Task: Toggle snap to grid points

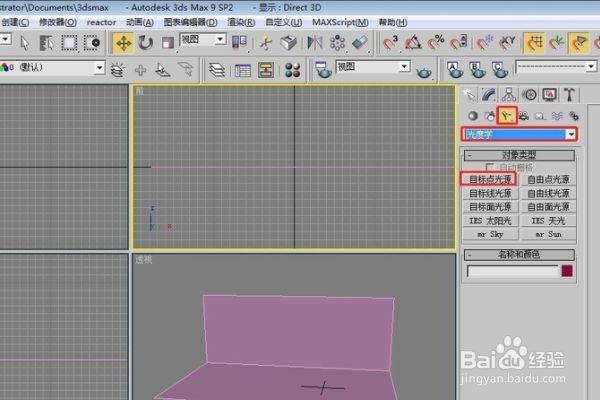Action: [x=534, y=43]
